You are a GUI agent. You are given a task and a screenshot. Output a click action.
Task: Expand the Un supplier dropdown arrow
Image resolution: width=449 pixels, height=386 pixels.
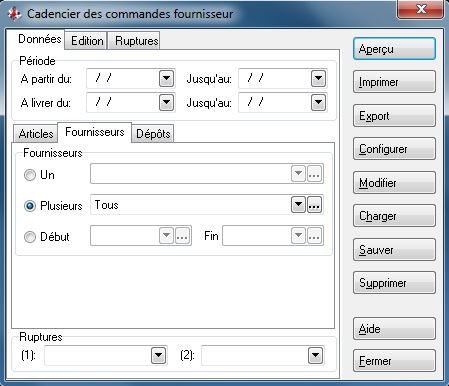point(298,174)
